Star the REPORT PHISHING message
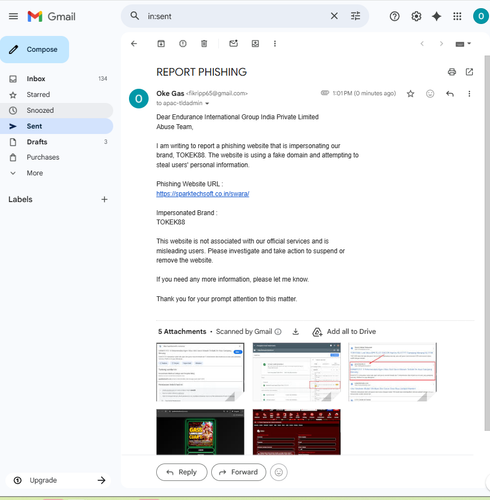The height and width of the screenshot is (500, 490). tap(410, 94)
